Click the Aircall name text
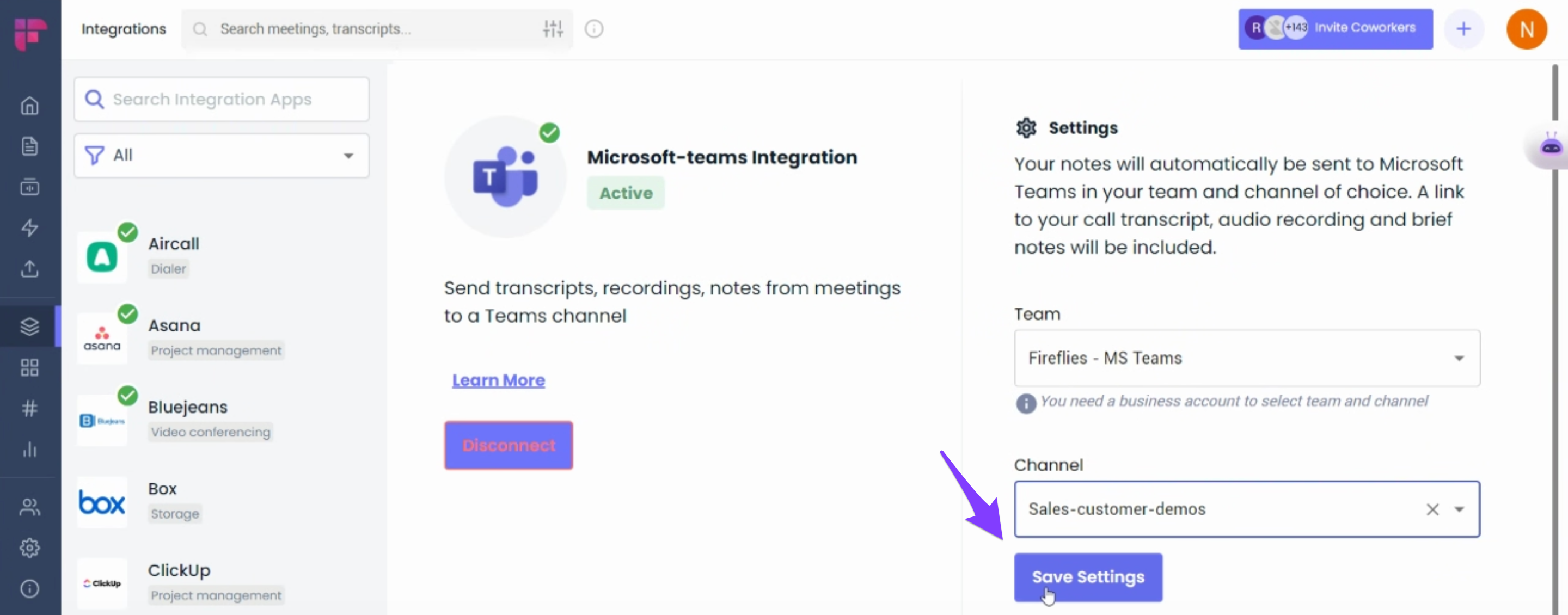 point(174,244)
